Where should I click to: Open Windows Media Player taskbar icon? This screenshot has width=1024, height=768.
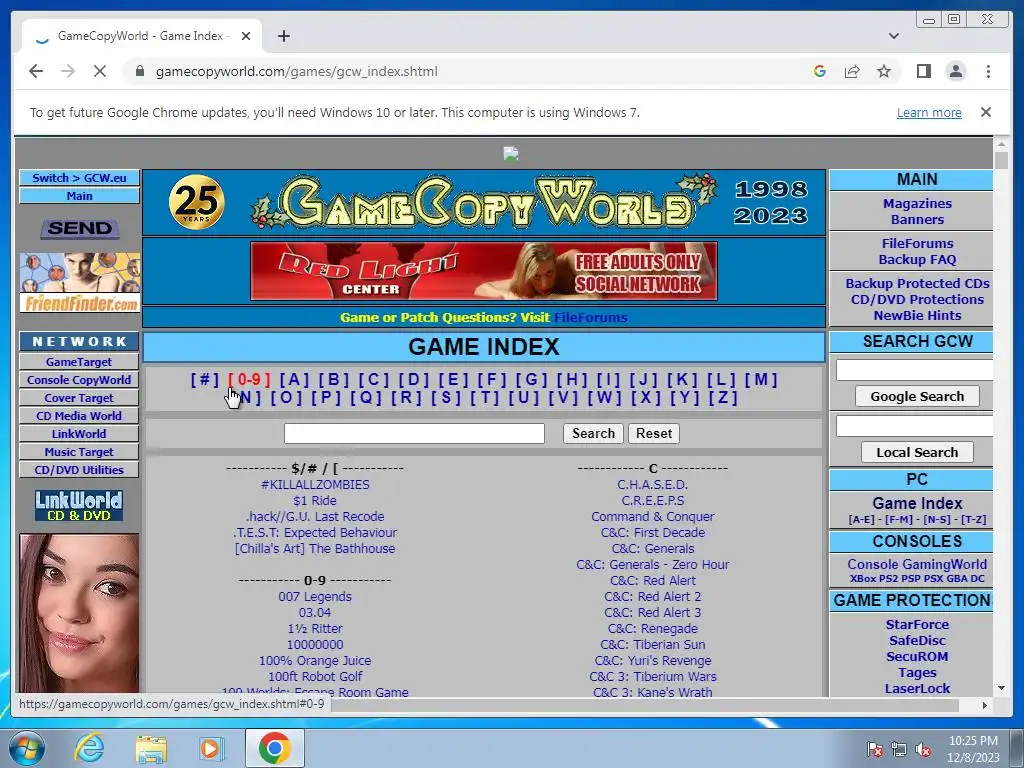click(211, 748)
